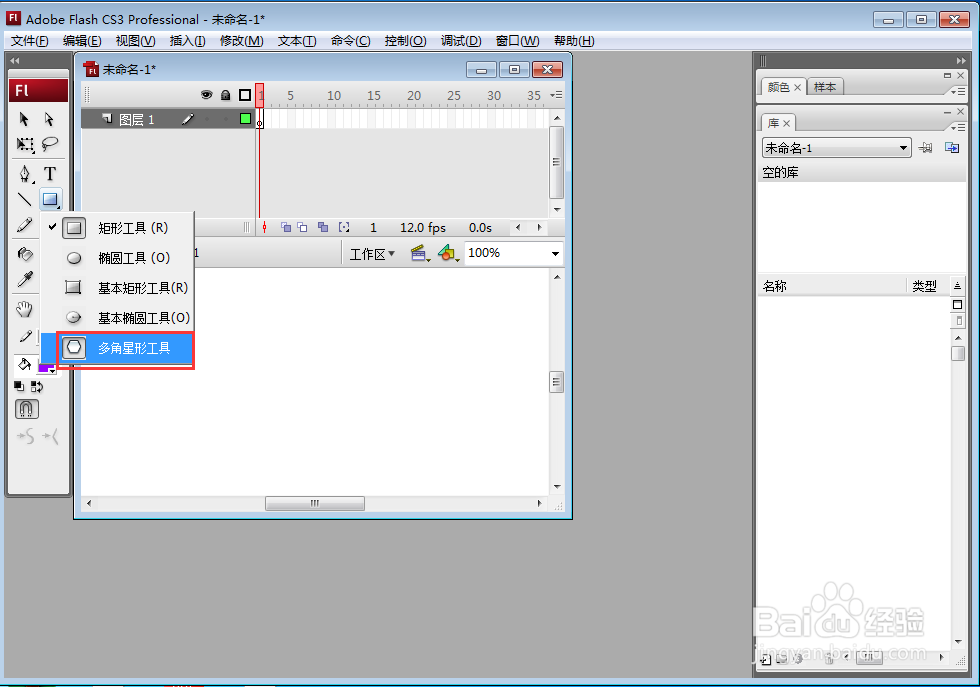Click the Rectangle tool button in toolbox
This screenshot has width=980, height=687.
tap(50, 199)
